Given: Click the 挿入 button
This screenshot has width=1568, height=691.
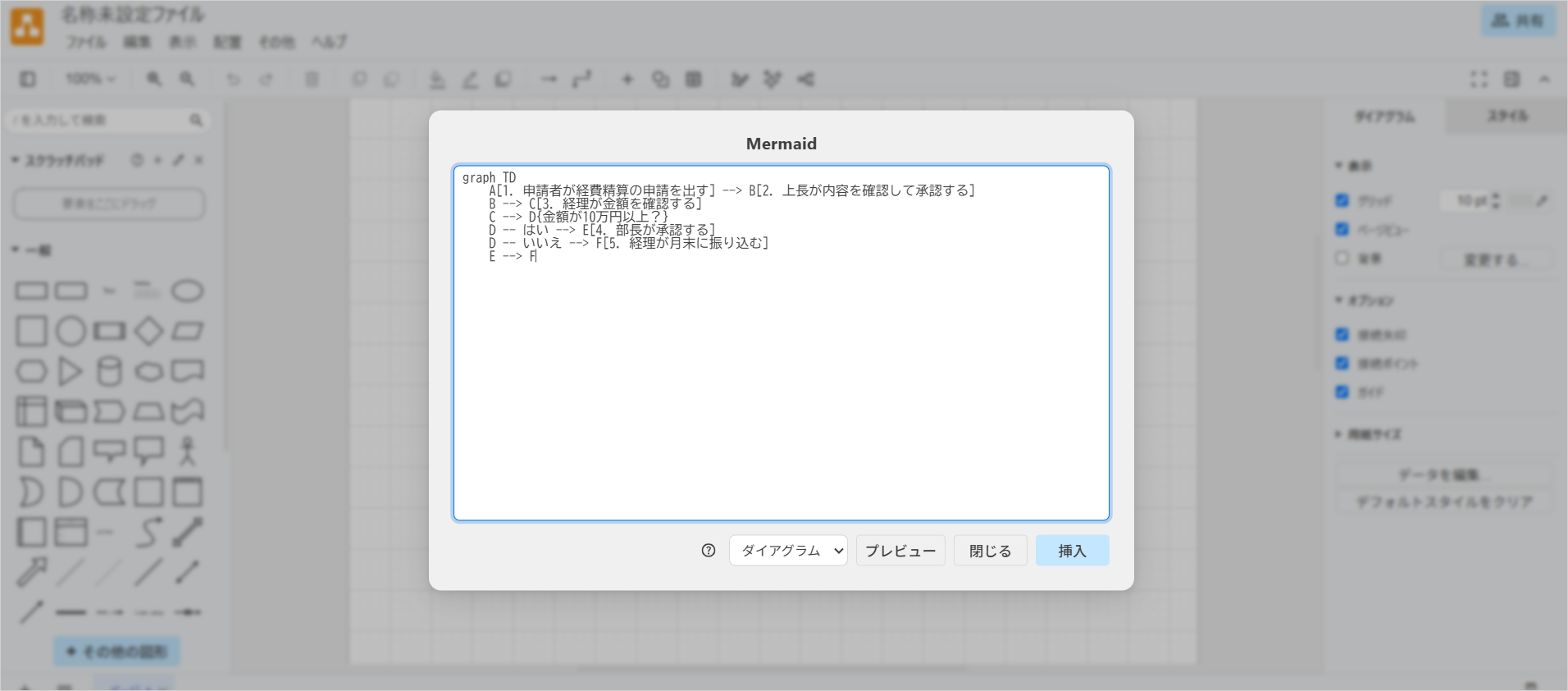Looking at the screenshot, I should [x=1072, y=551].
